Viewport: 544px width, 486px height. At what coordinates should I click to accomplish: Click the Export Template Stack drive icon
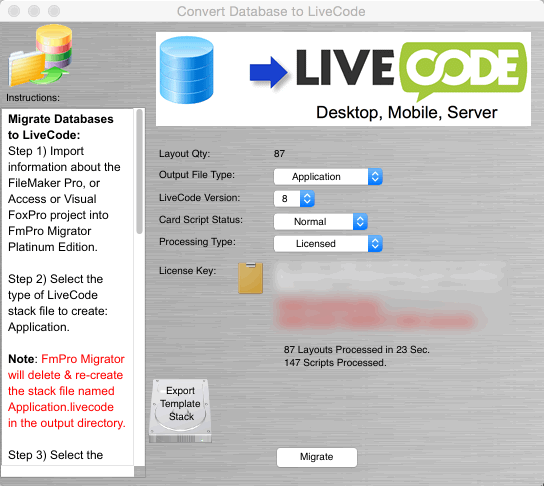click(x=180, y=411)
